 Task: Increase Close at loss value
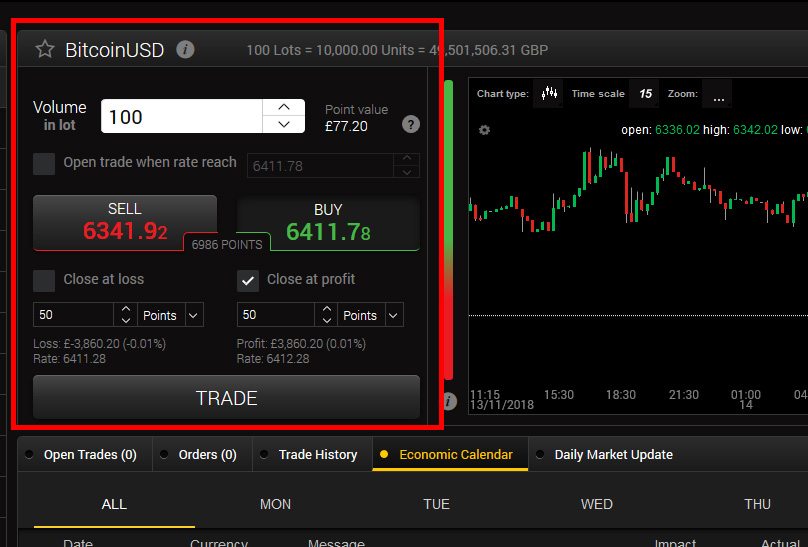tap(126, 309)
